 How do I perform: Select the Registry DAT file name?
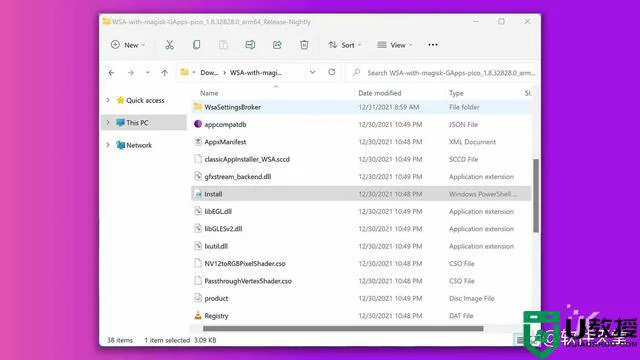[x=216, y=316]
